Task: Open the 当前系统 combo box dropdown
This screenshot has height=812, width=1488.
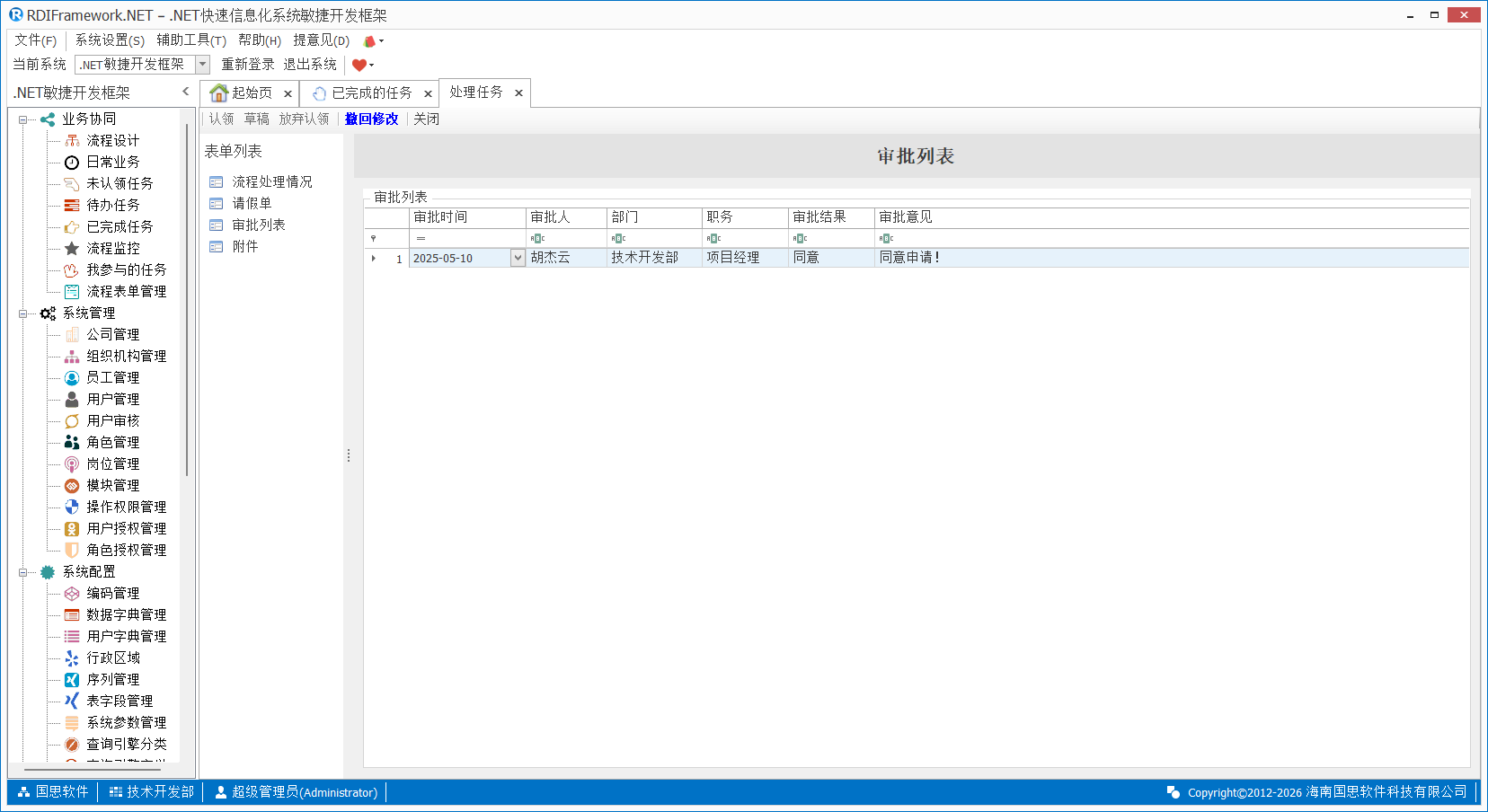Action: [x=202, y=65]
